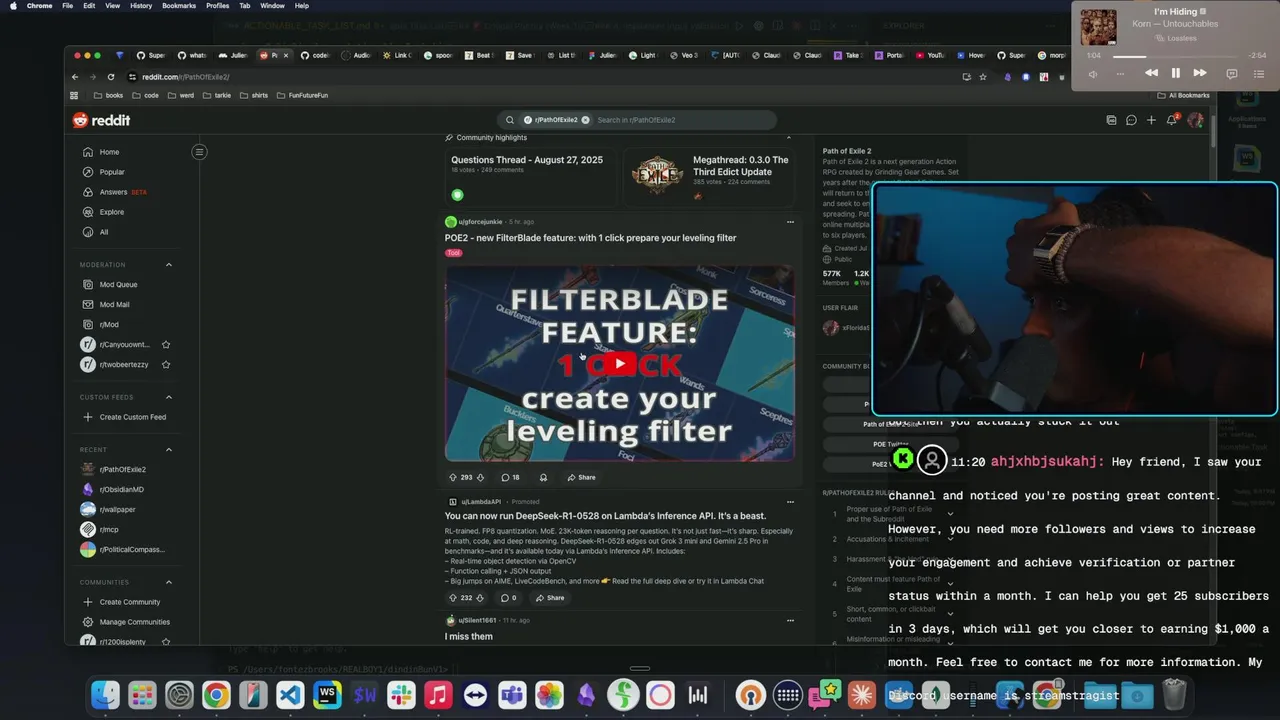1280x720 pixels.
Task: Collapse the sidebar with hamburger button
Action: 199,152
